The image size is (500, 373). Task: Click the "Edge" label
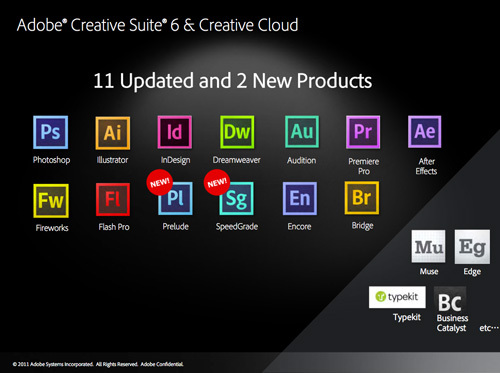(472, 272)
